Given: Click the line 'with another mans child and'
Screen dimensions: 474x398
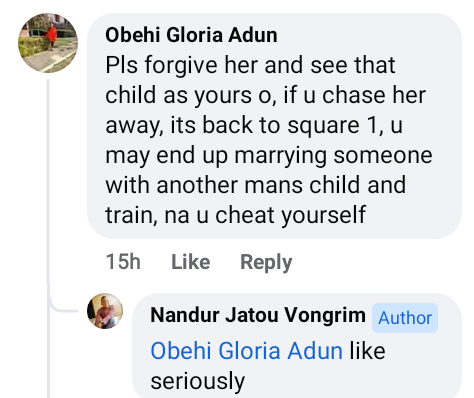Looking at the screenshot, I should 256,185.
